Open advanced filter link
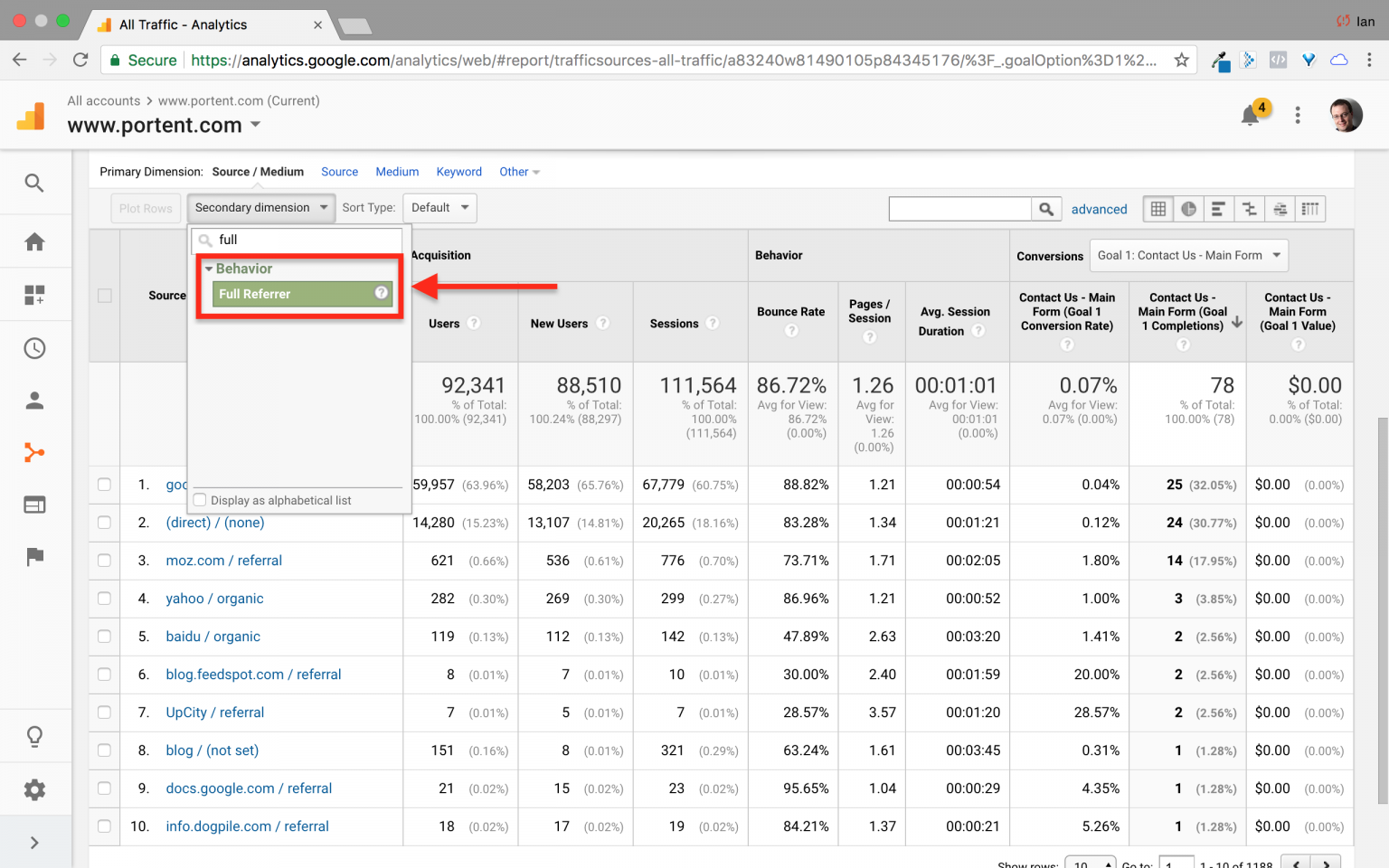 coord(1099,209)
